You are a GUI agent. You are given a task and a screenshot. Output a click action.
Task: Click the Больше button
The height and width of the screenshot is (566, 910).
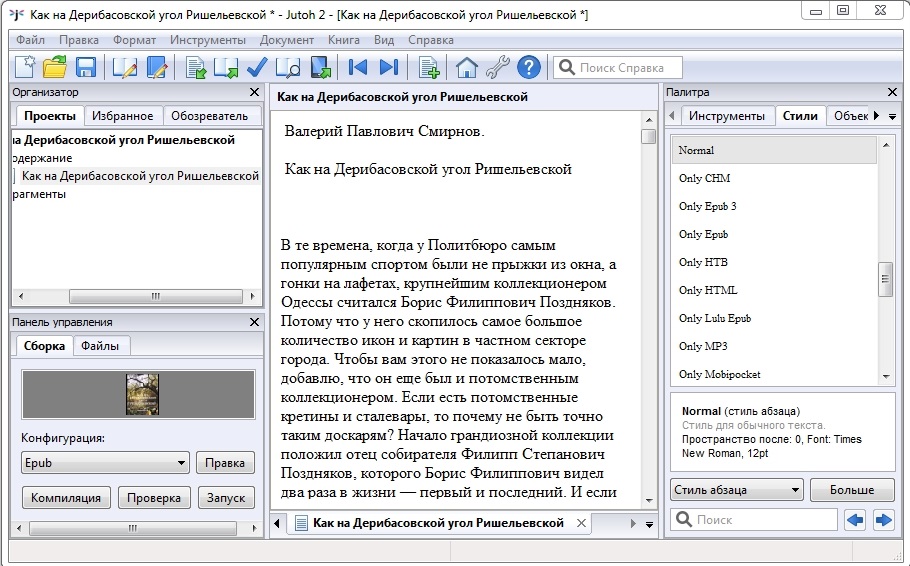851,490
